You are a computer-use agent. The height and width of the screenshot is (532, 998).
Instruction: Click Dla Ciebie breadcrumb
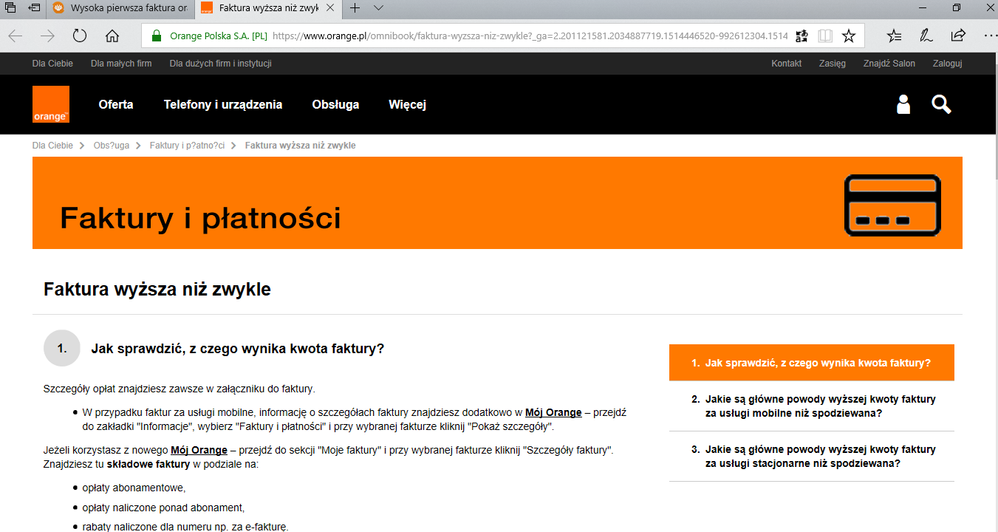(x=52, y=146)
